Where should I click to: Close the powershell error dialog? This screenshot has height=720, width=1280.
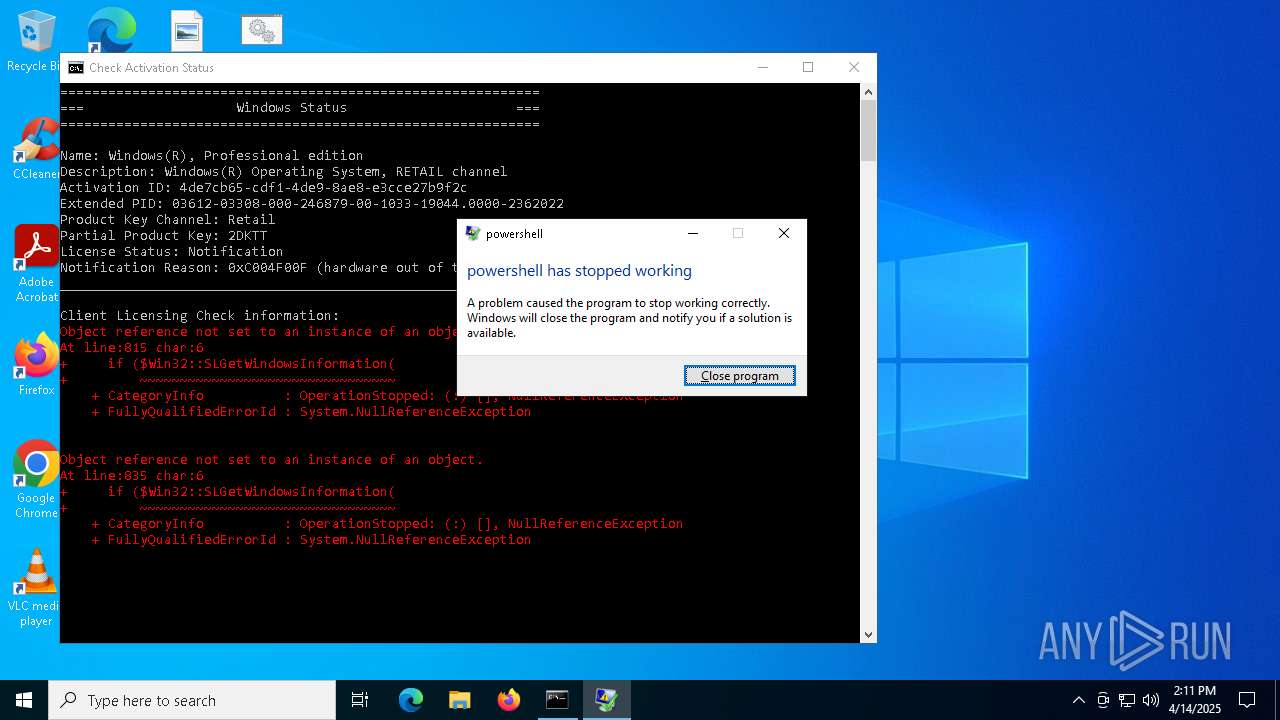[x=784, y=233]
